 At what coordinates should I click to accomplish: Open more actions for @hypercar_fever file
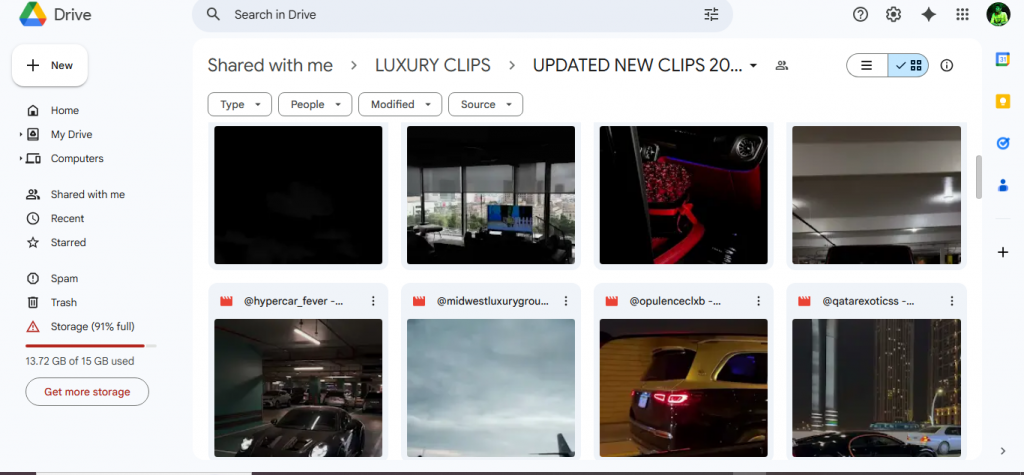coord(373,301)
